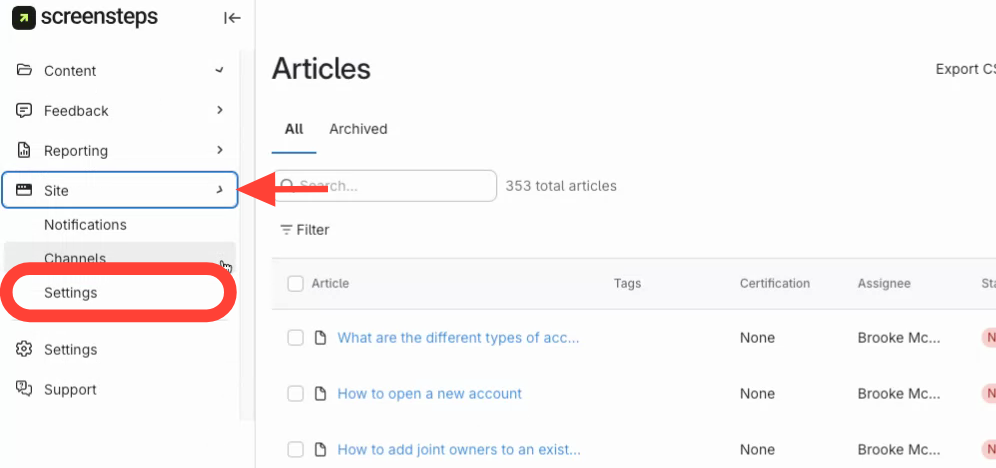This screenshot has width=996, height=468.
Task: Click the gear icon beside Settings
Action: 25,349
